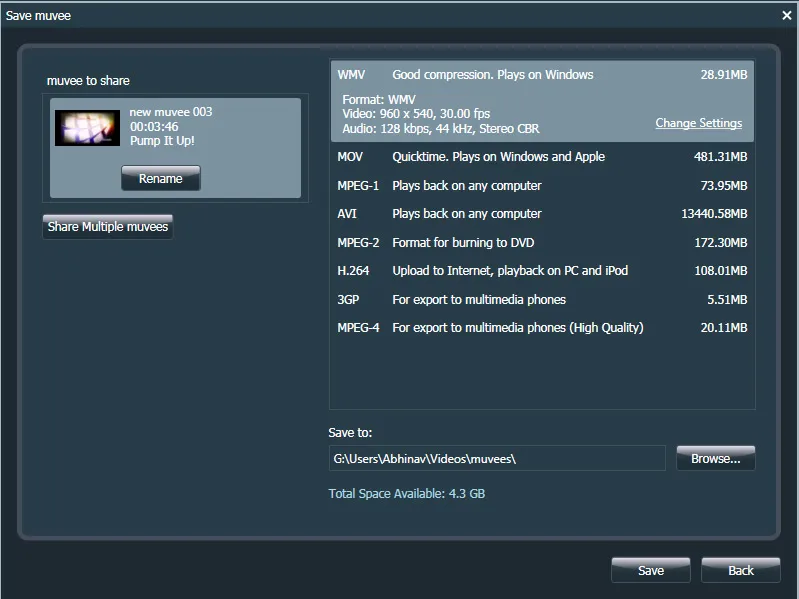Browse for a save folder
799x599 pixels.
pyautogui.click(x=715, y=458)
